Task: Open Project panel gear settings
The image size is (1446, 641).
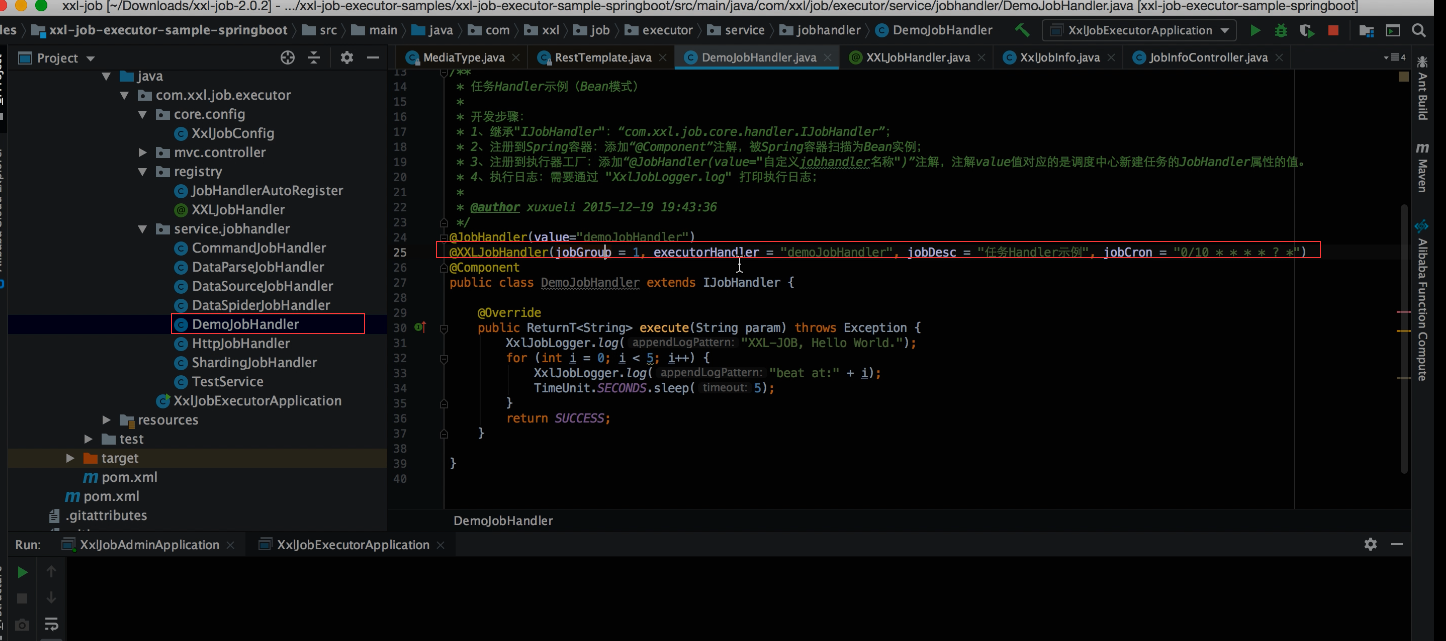Action: click(x=347, y=58)
